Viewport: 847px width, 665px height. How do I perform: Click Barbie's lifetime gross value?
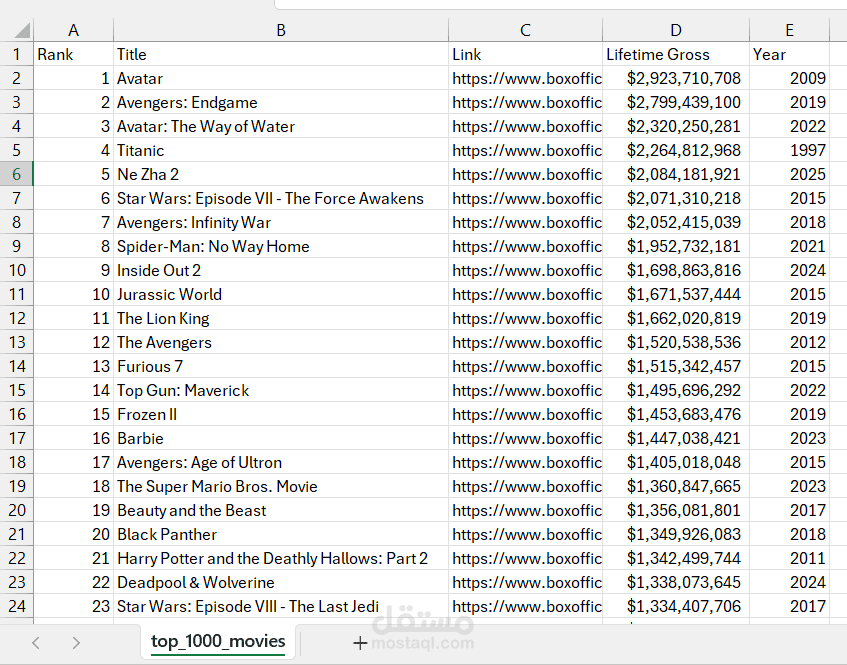pyautogui.click(x=684, y=438)
